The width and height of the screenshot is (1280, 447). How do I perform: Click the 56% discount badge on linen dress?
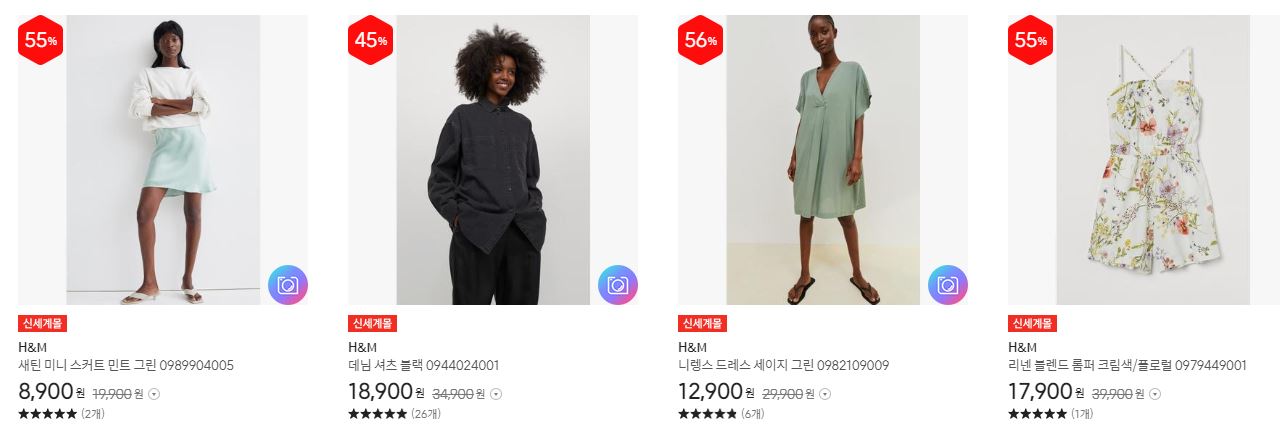coord(701,41)
